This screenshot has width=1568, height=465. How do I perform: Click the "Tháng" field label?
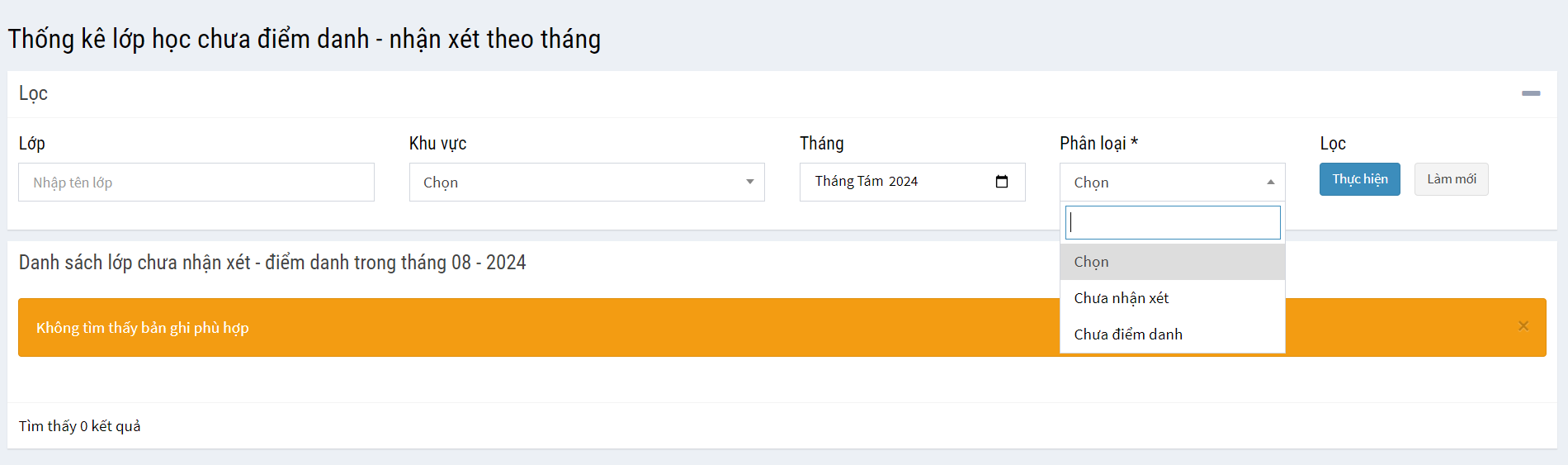[821, 143]
